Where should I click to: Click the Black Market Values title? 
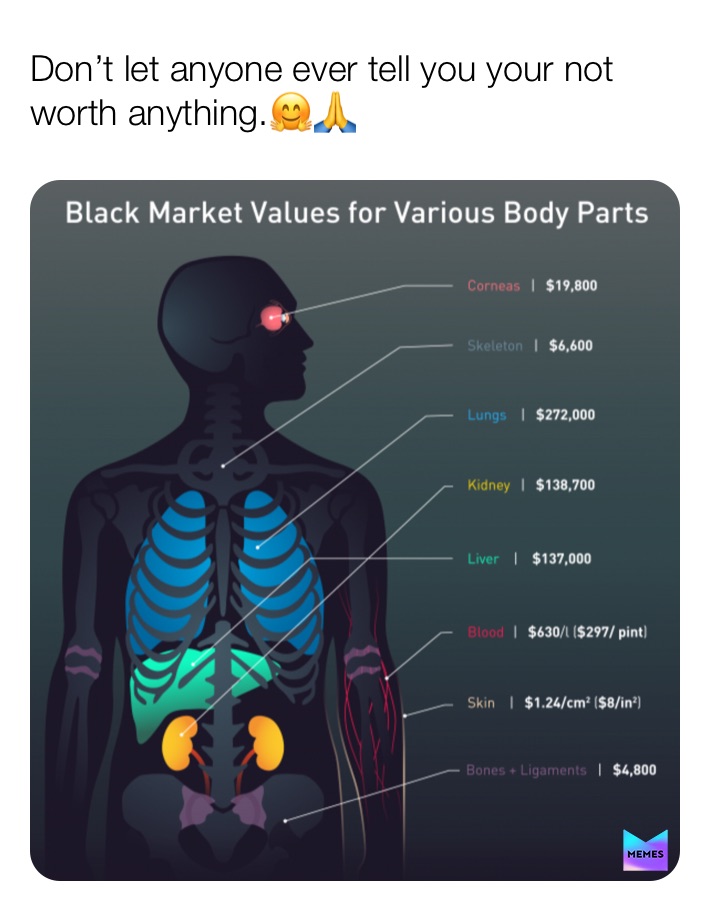click(356, 213)
